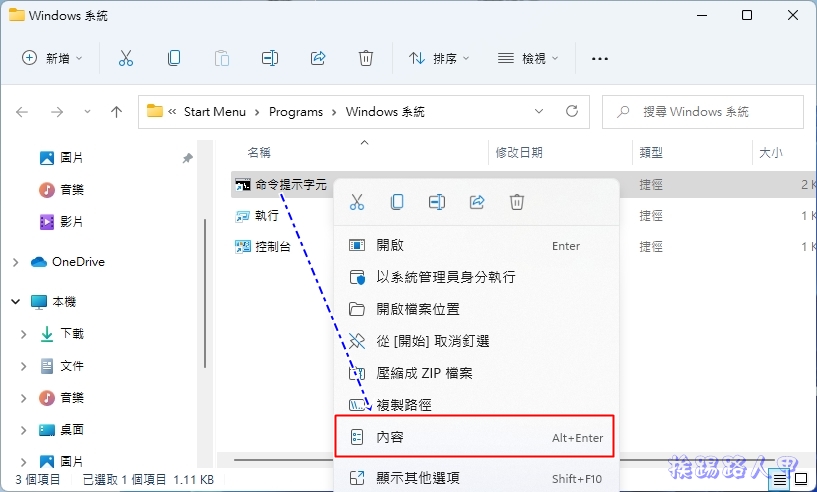Choose 開啟檔案位置 in context menu
The height and width of the screenshot is (492, 817).
click(x=476, y=310)
